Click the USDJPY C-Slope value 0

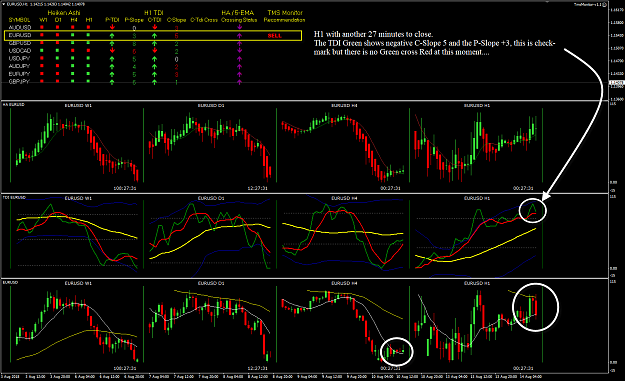pyautogui.click(x=176, y=59)
